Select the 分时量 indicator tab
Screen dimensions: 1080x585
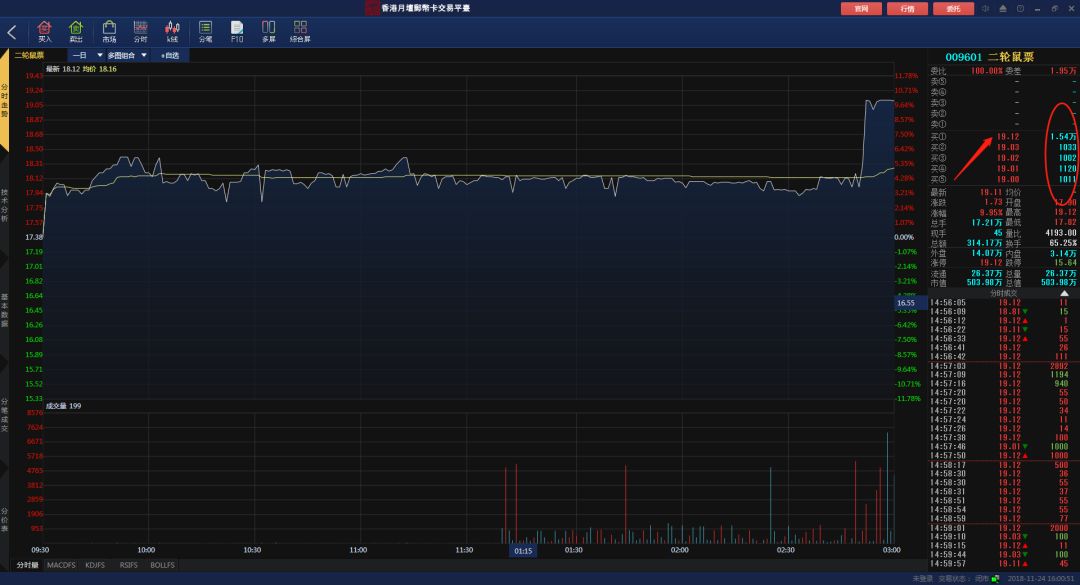tap(28, 565)
